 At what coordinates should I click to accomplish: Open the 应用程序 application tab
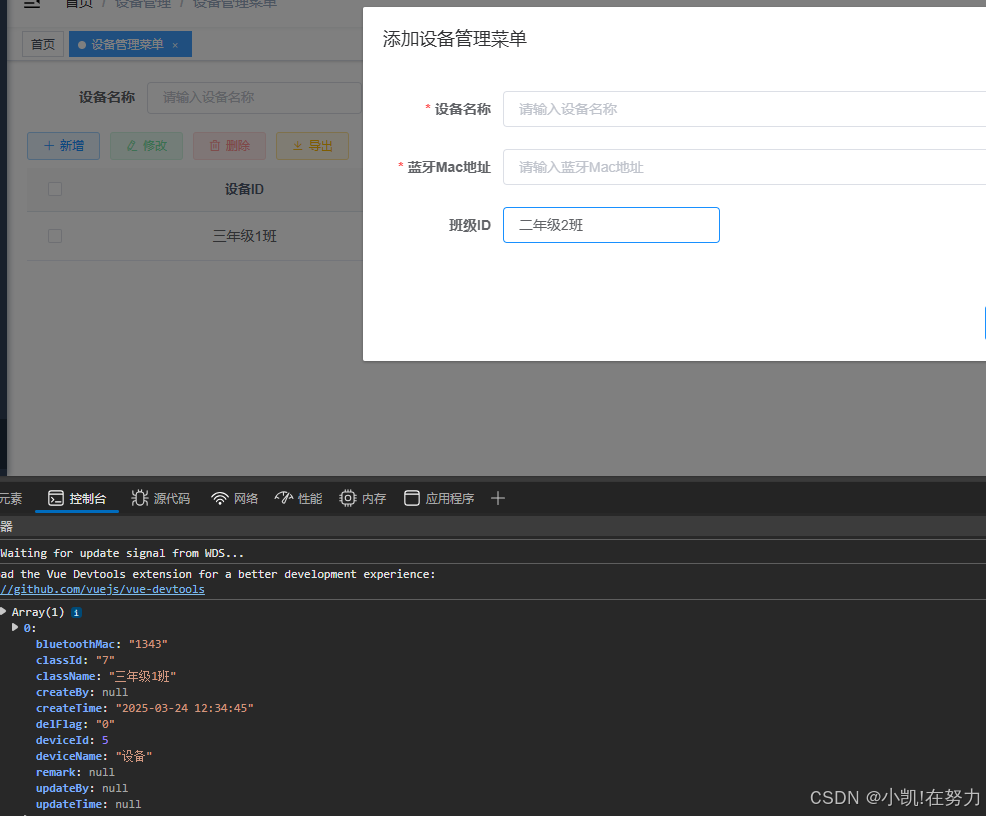pyautogui.click(x=439, y=499)
